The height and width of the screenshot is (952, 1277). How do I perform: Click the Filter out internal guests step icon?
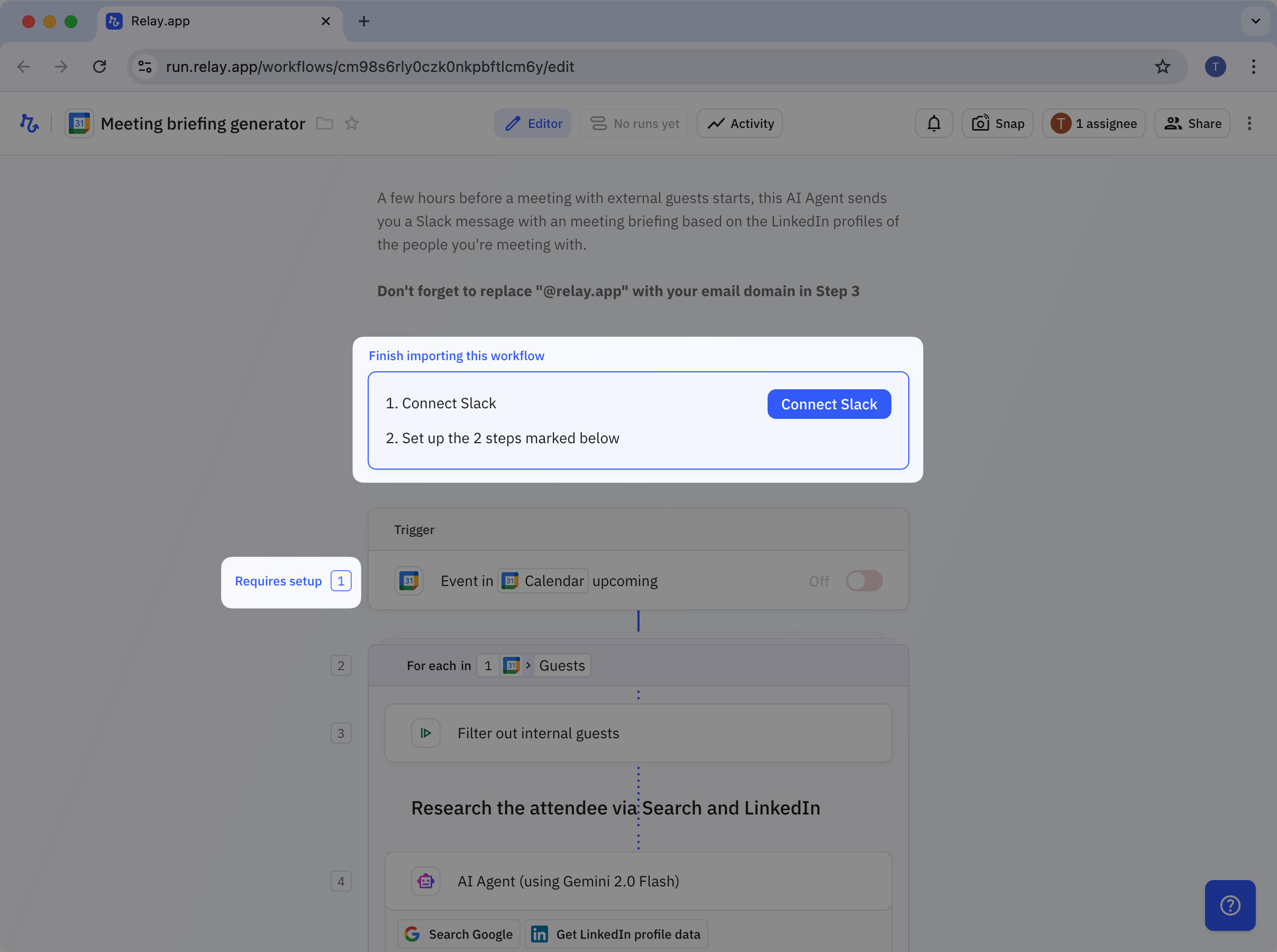(426, 733)
